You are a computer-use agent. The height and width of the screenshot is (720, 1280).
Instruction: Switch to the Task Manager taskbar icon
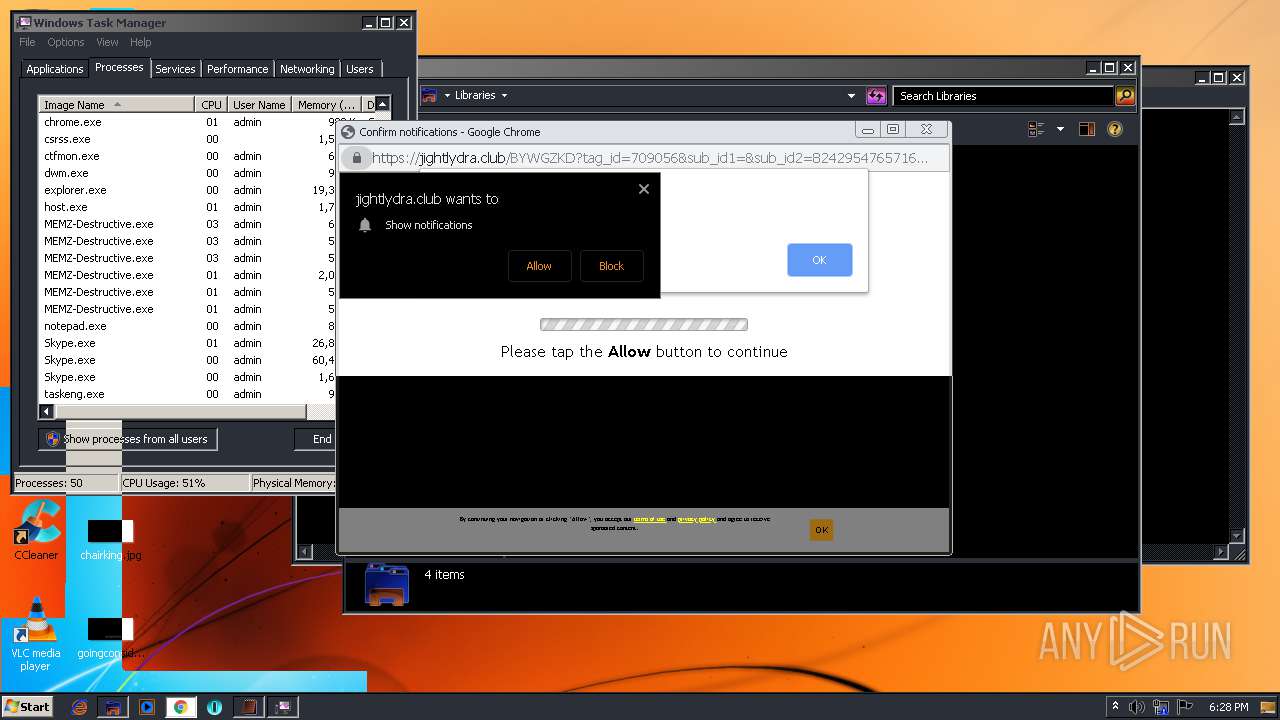282,707
